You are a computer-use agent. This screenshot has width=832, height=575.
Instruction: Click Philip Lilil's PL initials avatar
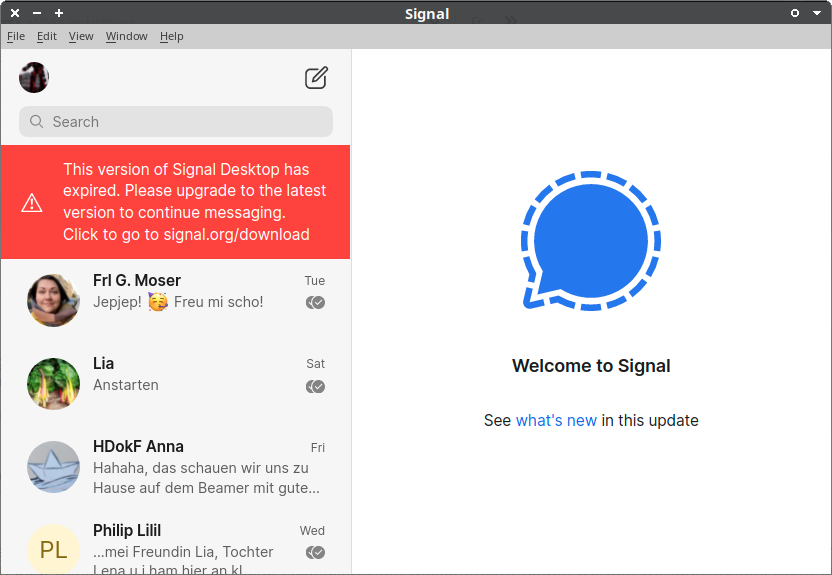point(53,549)
